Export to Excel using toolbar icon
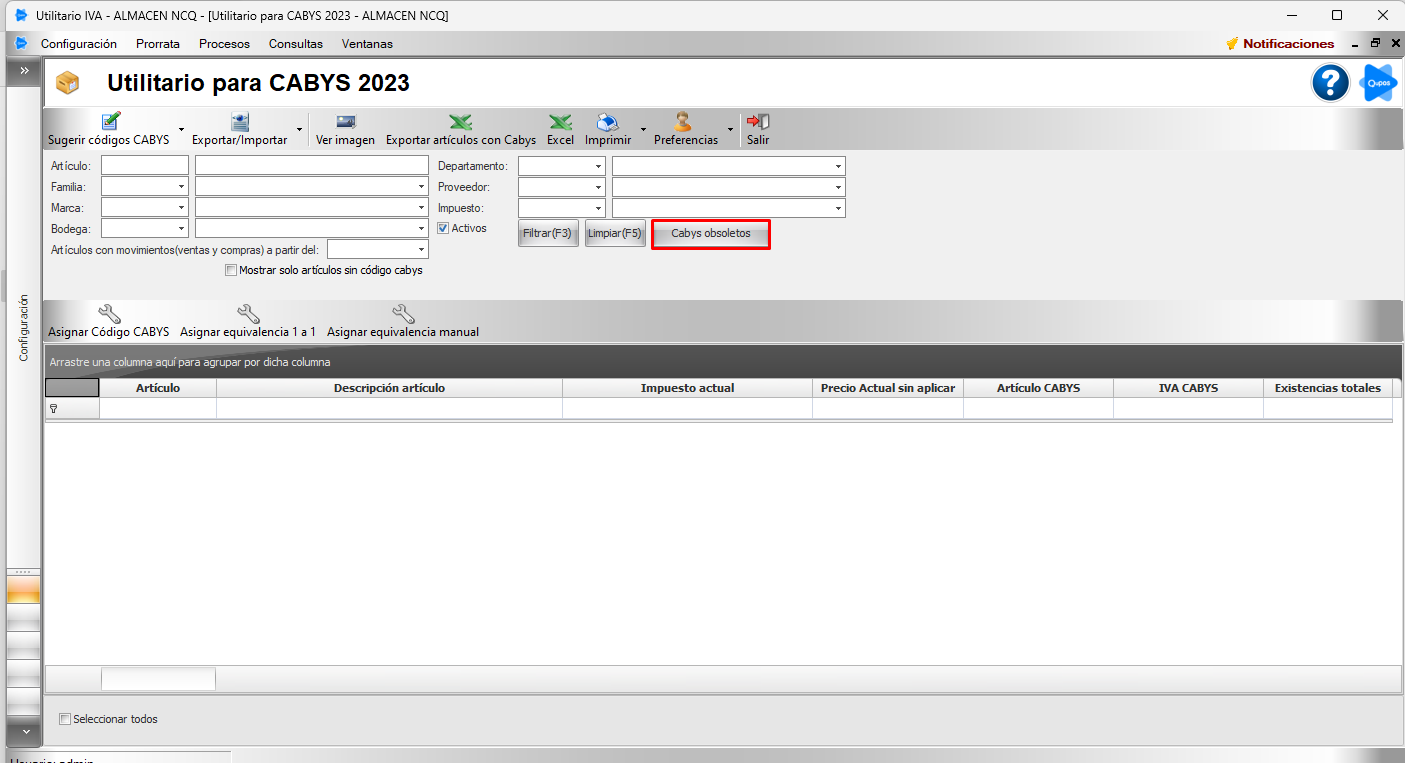This screenshot has height=763, width=1405. point(560,122)
